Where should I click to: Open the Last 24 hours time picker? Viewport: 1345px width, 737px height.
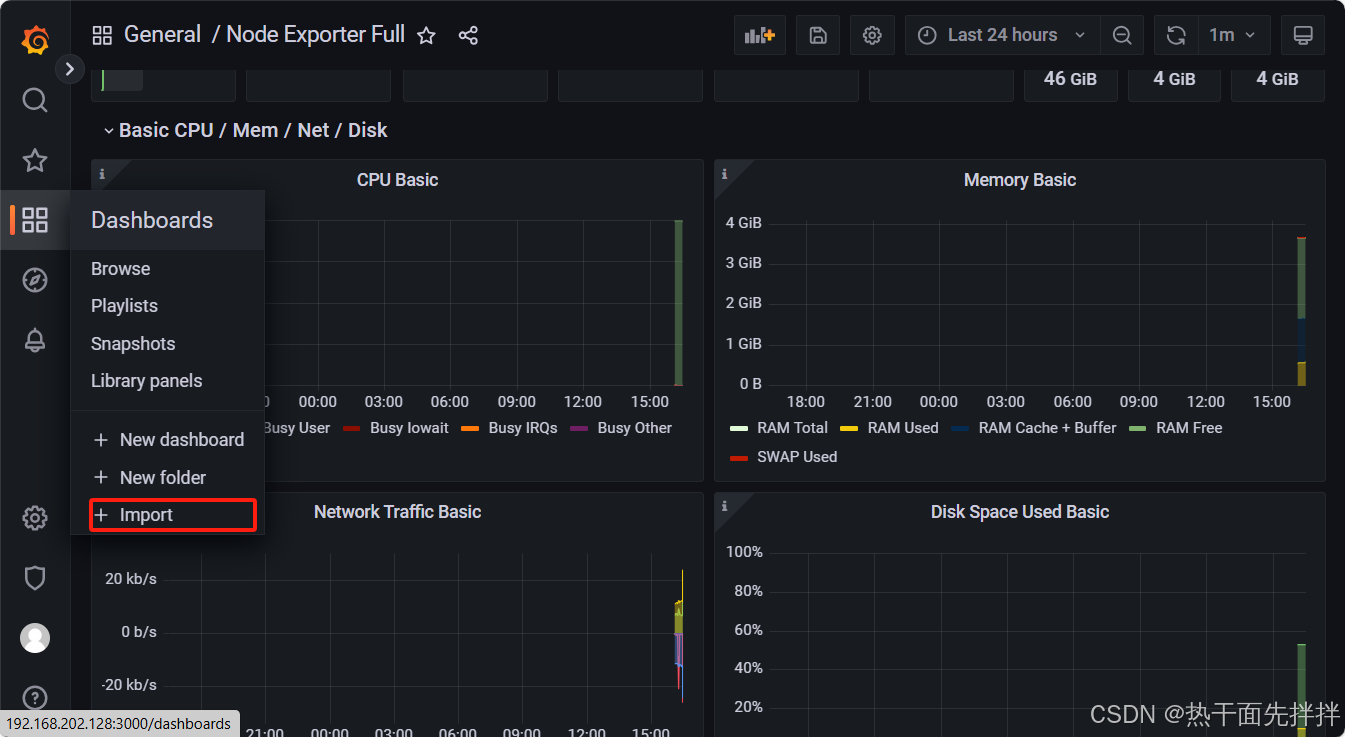pos(1003,35)
